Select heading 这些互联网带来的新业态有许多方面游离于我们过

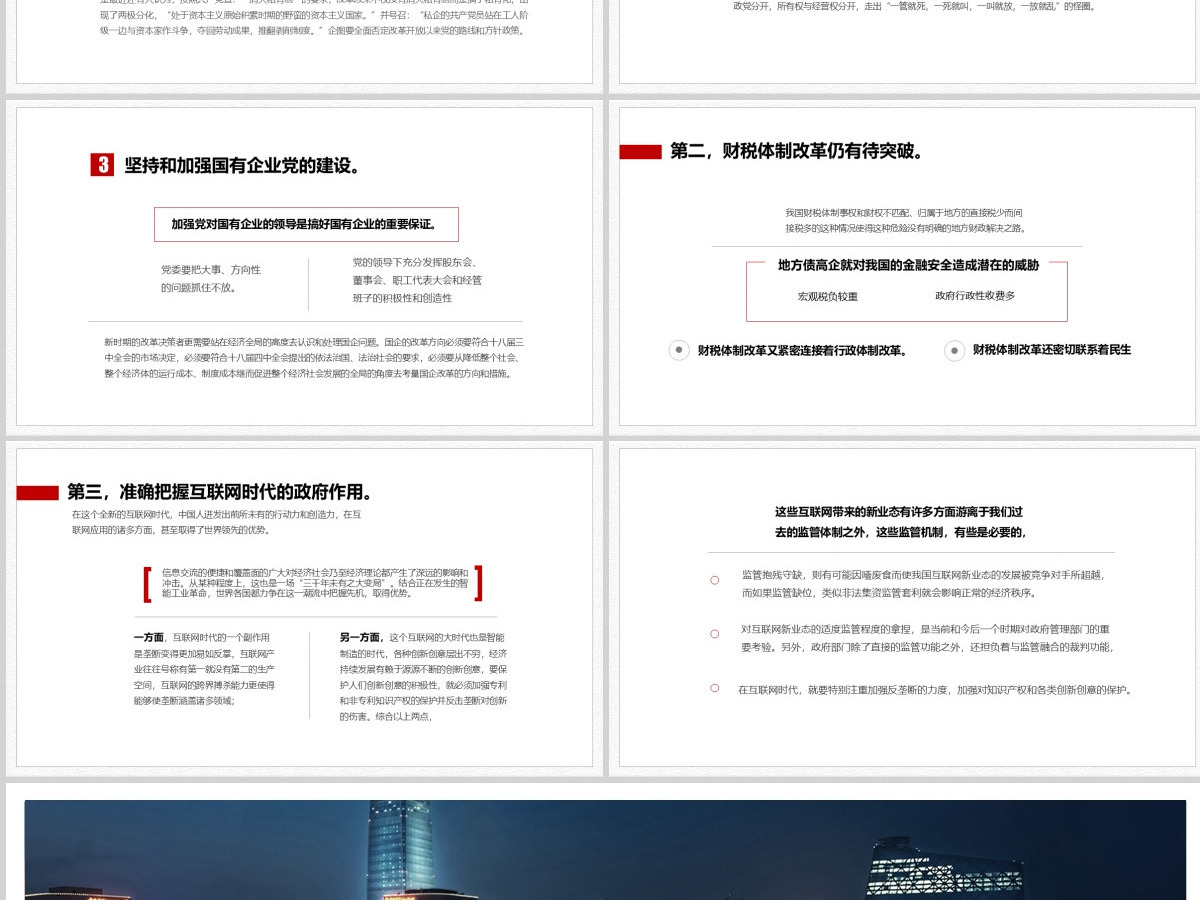click(x=900, y=522)
